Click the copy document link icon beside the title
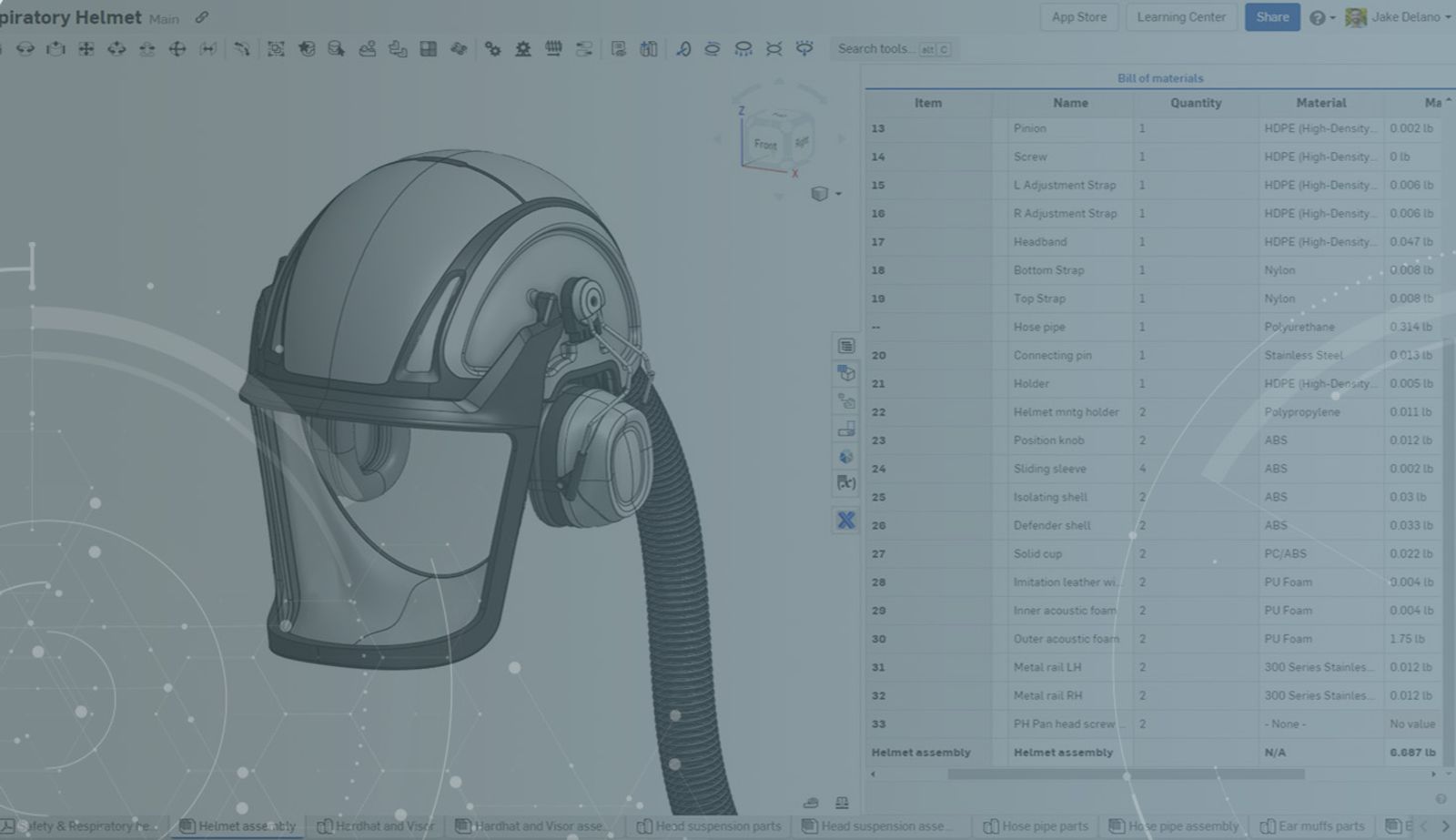 (x=201, y=17)
